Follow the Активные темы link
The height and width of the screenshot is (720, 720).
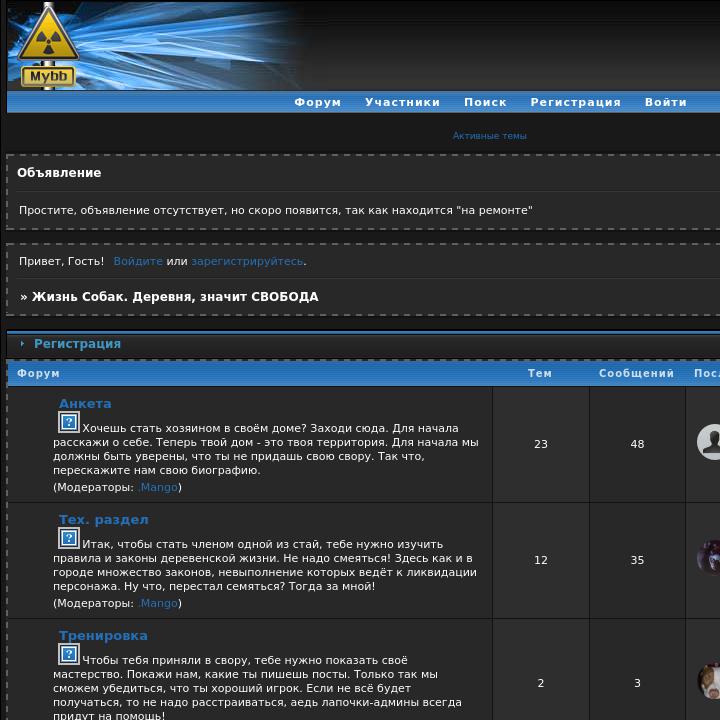pyautogui.click(x=489, y=136)
